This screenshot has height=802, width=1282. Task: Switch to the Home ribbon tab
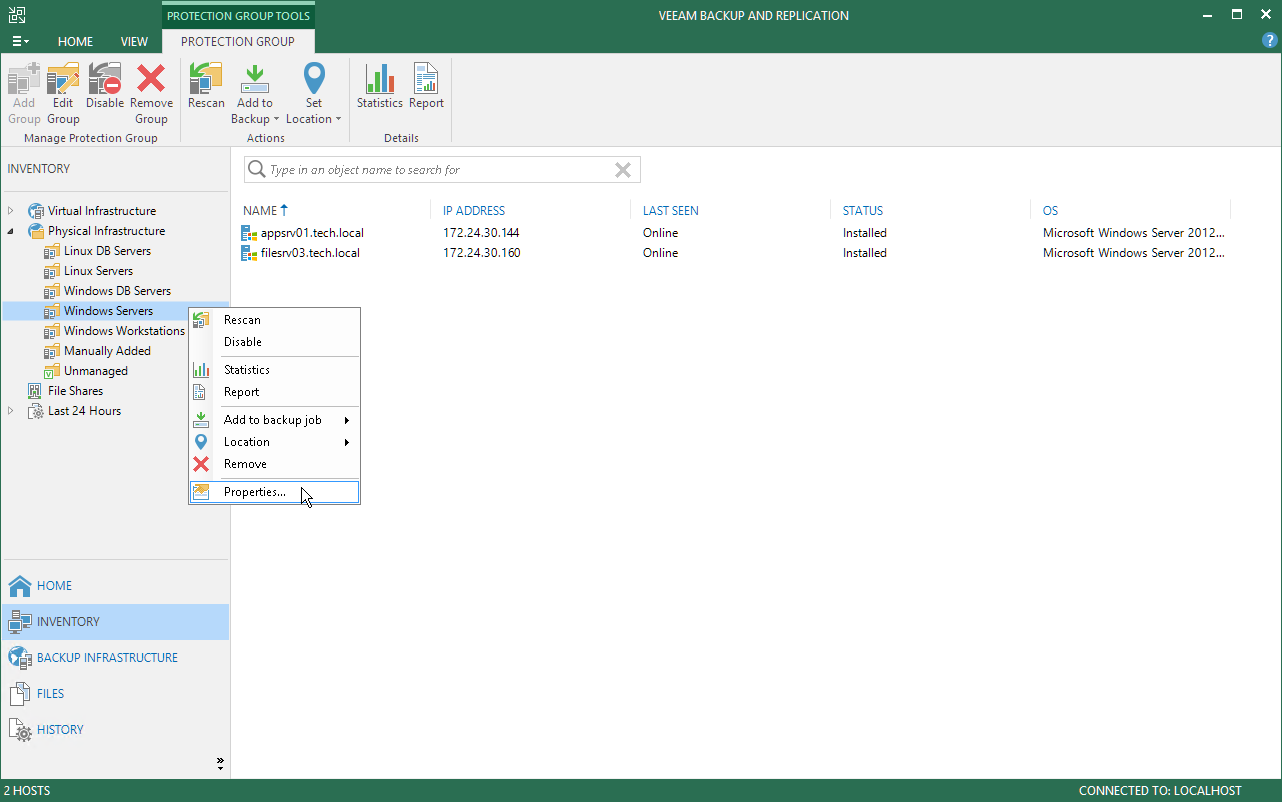click(75, 42)
